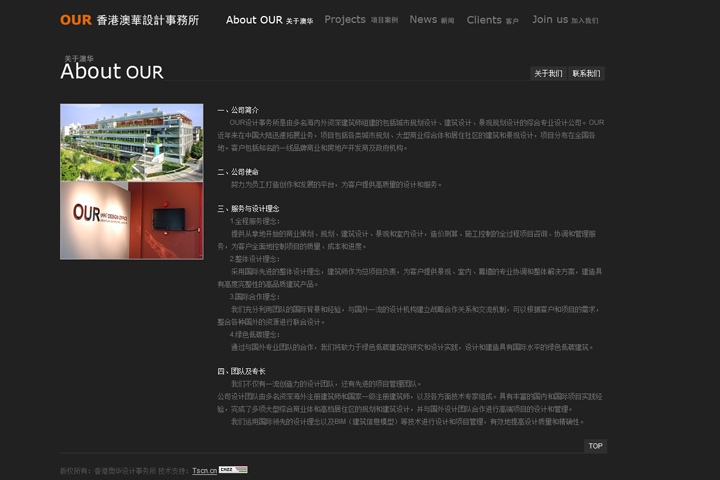Click the 香港澳華設計事務所 header title
Viewport: 720px width, 480px height.
coord(148,20)
